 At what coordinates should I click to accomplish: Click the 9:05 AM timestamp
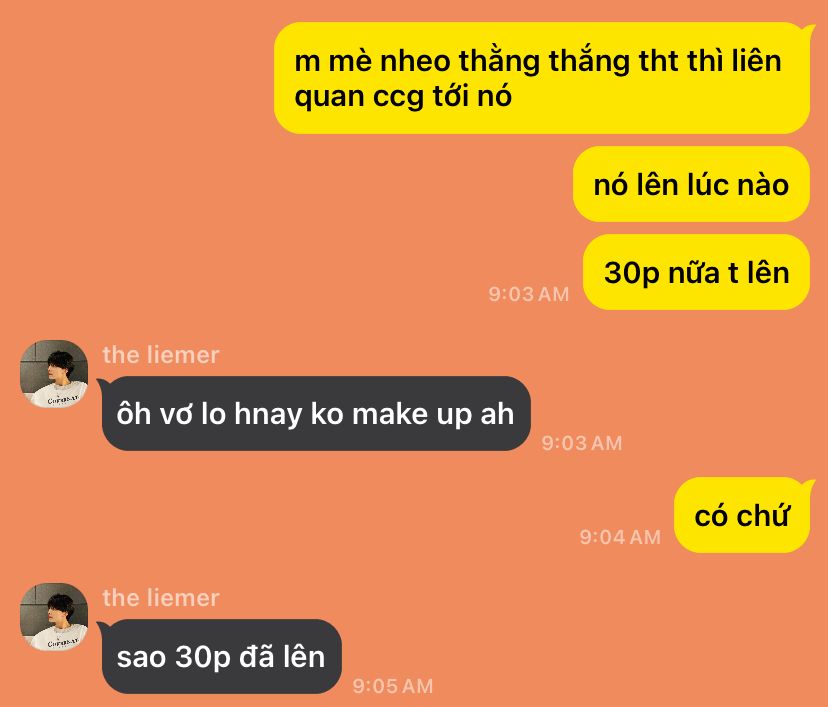pyautogui.click(x=393, y=686)
